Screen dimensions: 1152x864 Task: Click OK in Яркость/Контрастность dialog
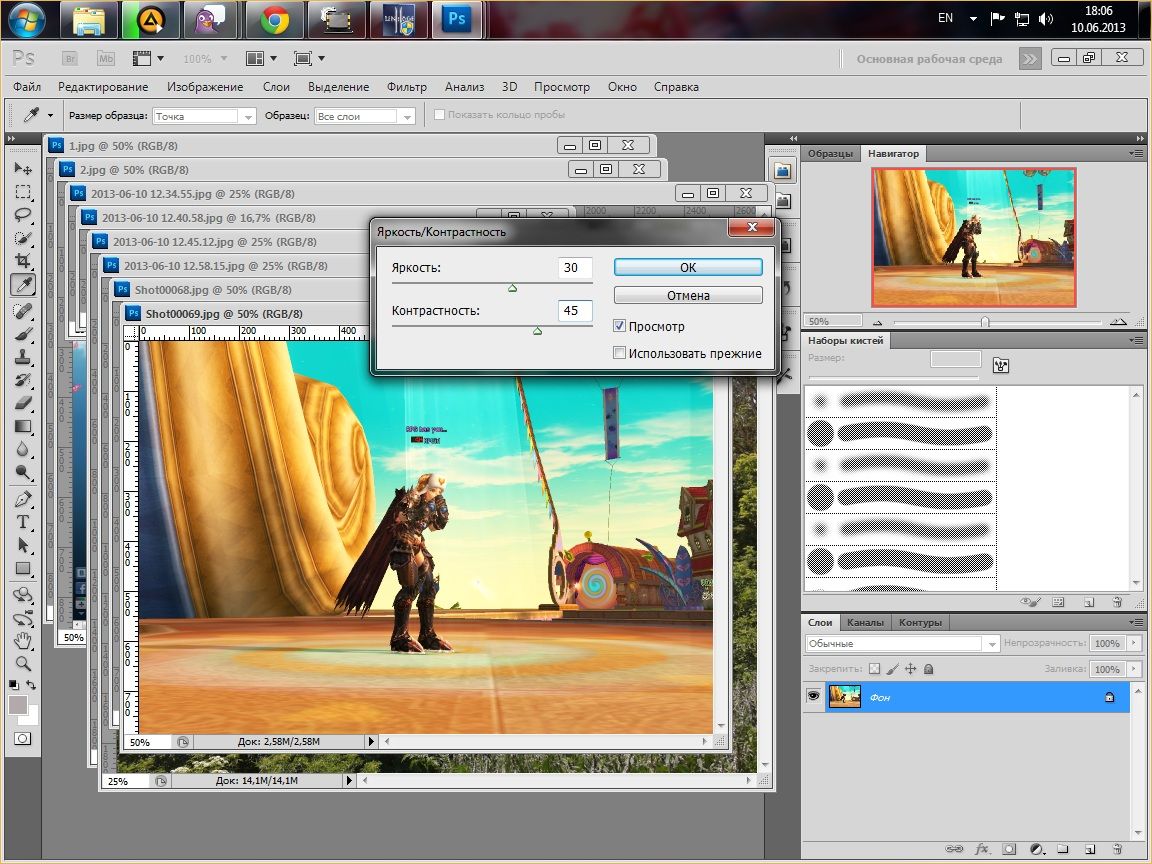(x=688, y=267)
